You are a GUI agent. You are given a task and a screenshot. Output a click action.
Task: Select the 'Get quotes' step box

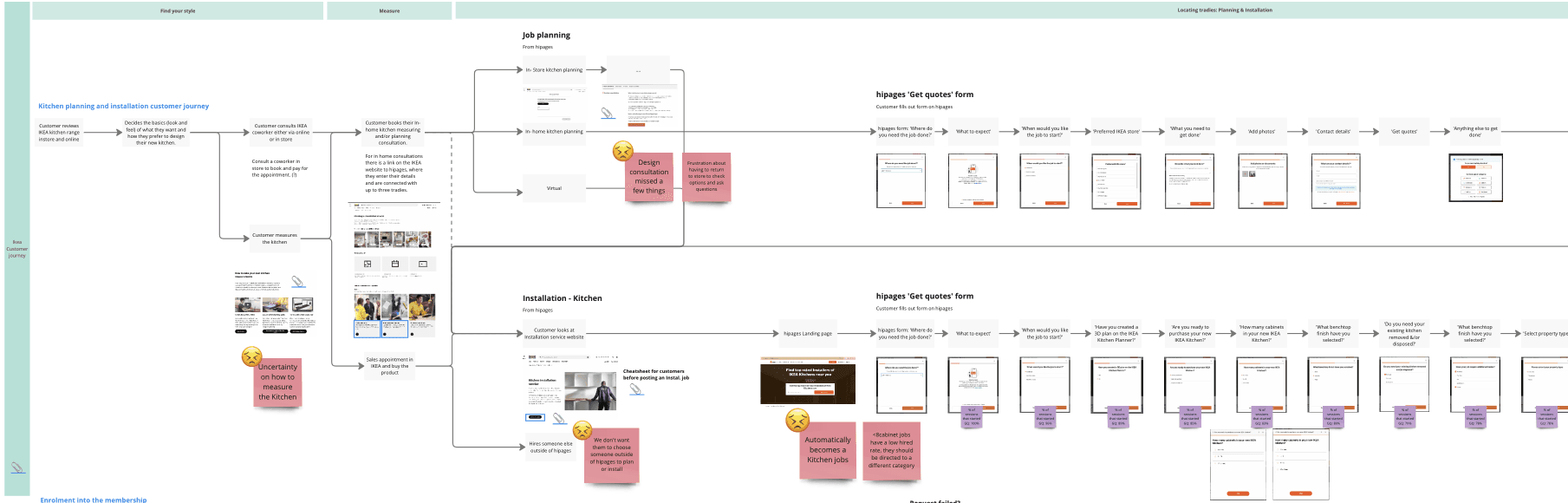[1404, 132]
